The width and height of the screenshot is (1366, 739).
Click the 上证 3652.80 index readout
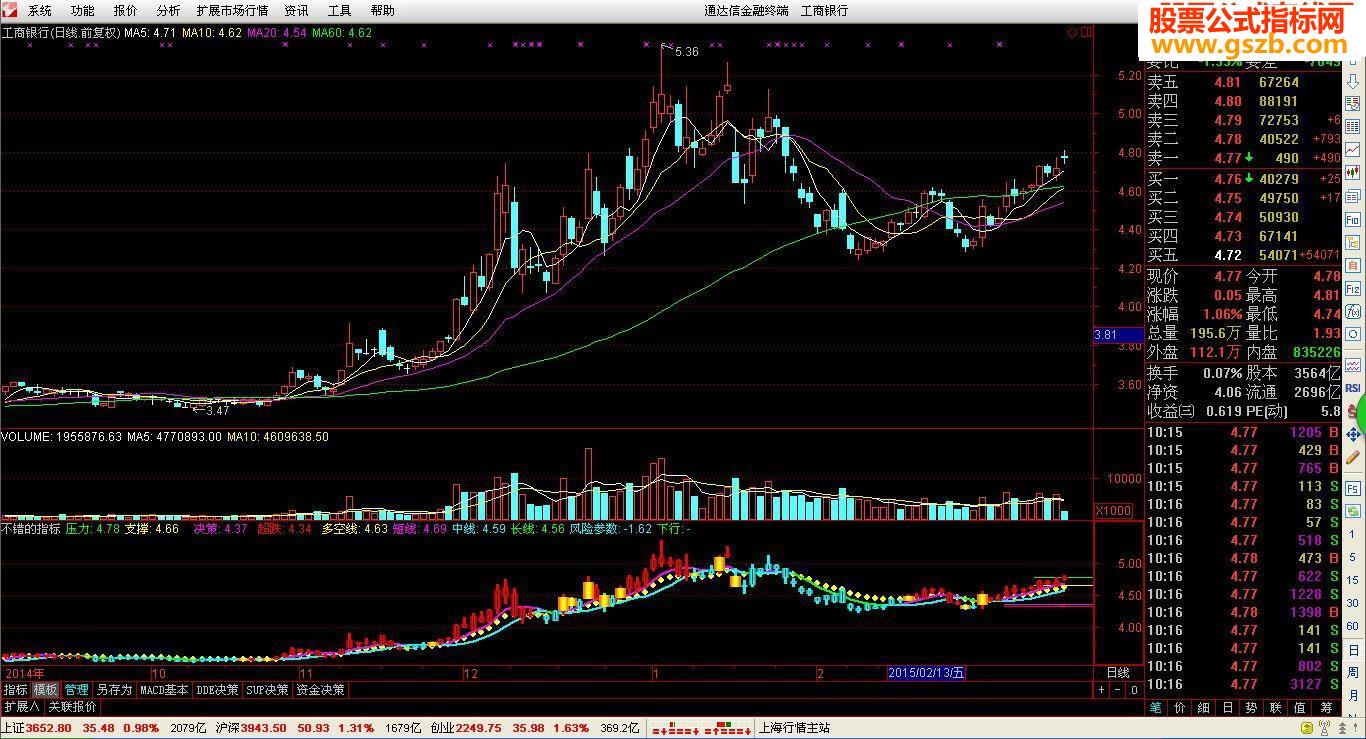pyautogui.click(x=37, y=728)
